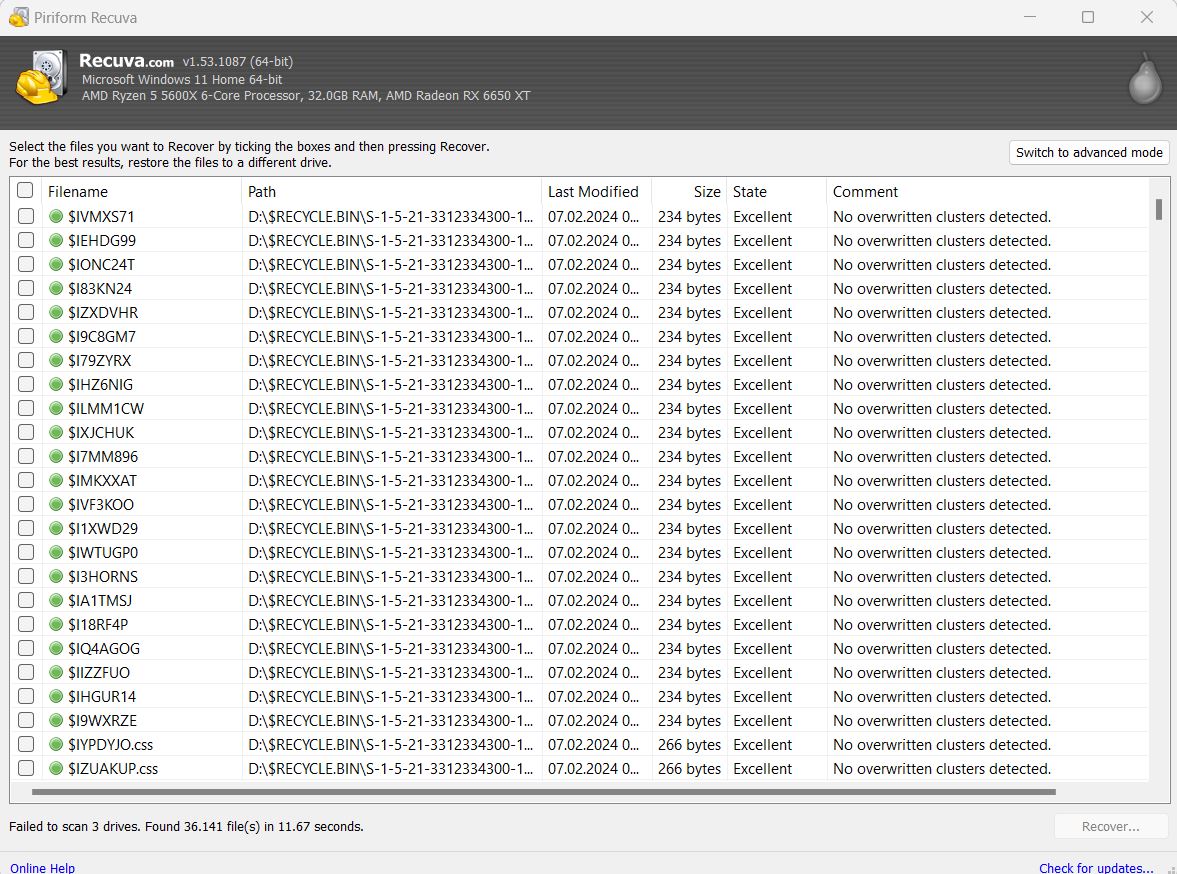The image size is (1177, 874).
Task: Sort by the Comment column header
Action: 987,191
